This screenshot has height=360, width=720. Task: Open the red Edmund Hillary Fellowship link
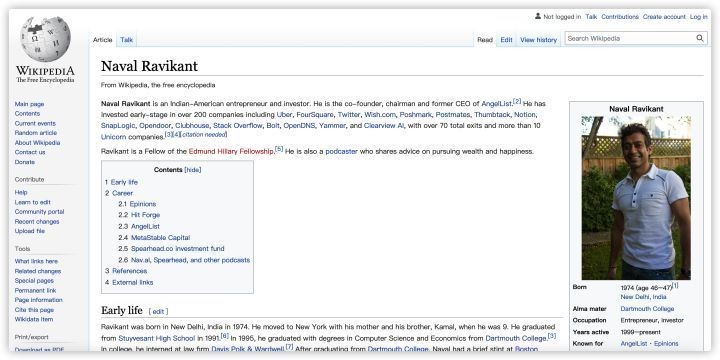tap(231, 152)
